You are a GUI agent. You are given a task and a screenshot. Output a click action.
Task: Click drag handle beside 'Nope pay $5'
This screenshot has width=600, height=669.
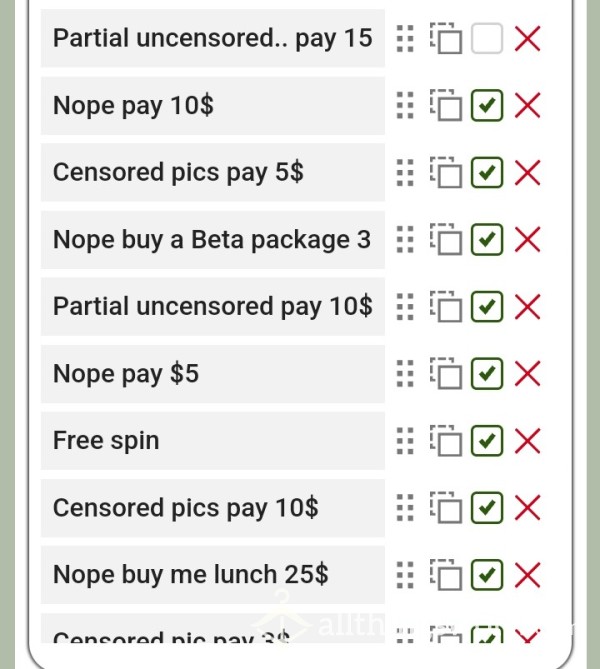tap(405, 374)
